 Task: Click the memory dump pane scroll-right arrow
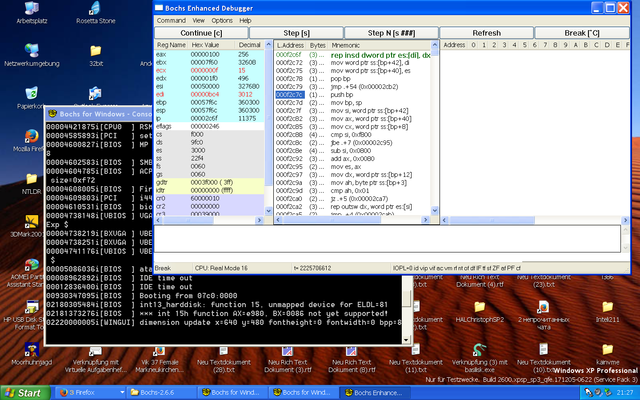[x=625, y=220]
